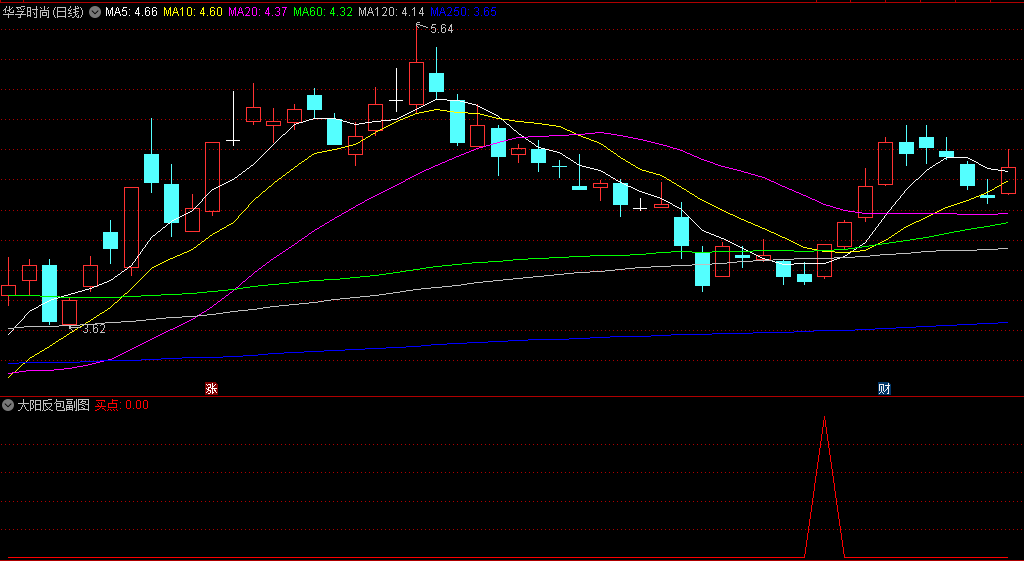
Task: Select the MA120: 4.14 label
Action: (x=392, y=12)
